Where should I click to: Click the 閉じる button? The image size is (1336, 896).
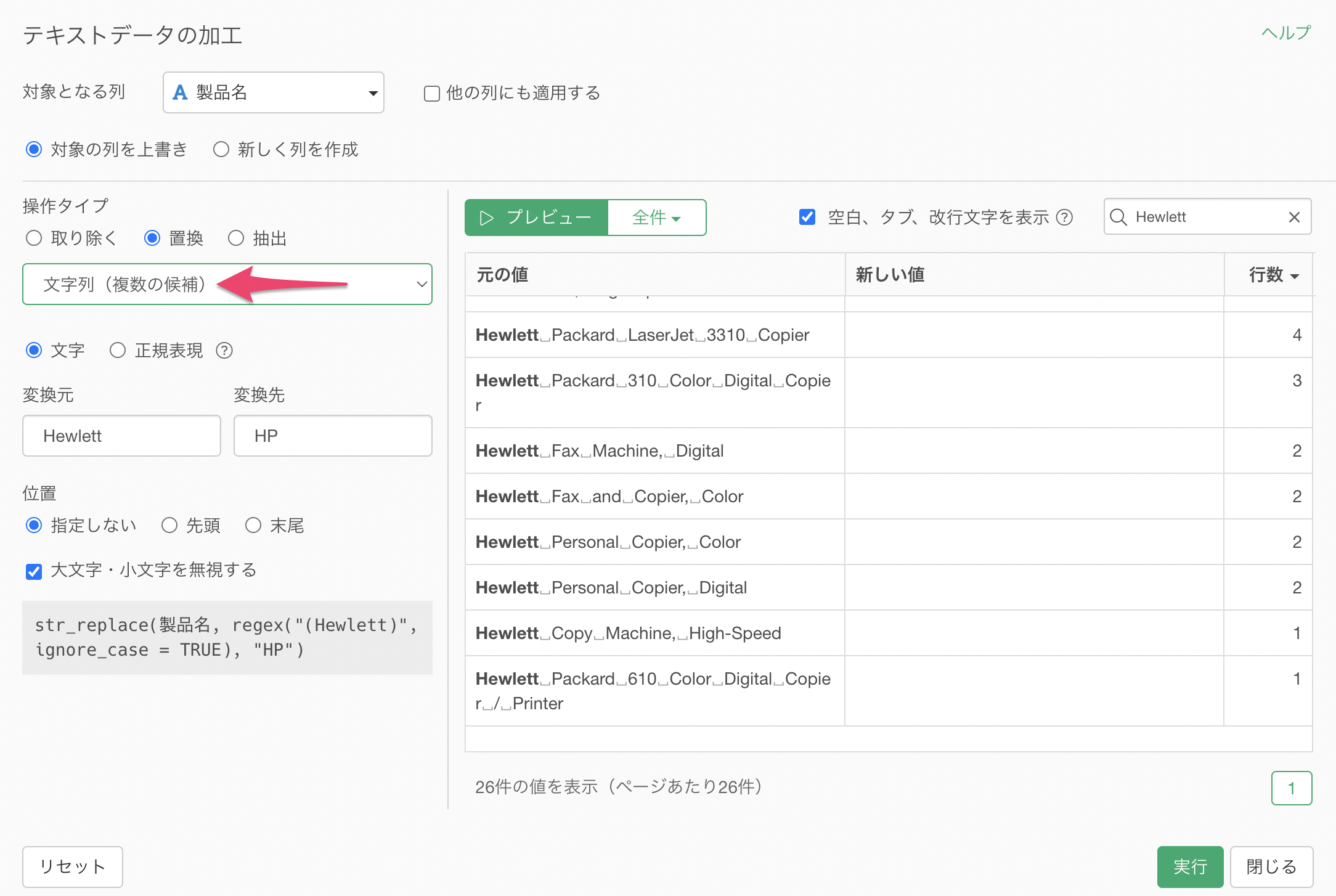1271,866
